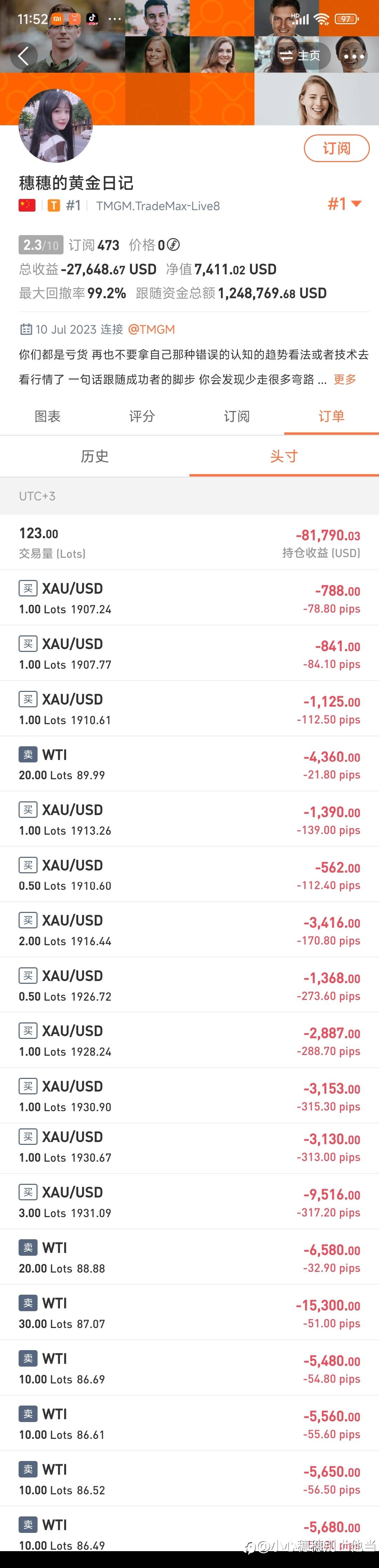Tap the orange T account-type icon
This screenshot has height=1568, width=379.
[54, 206]
